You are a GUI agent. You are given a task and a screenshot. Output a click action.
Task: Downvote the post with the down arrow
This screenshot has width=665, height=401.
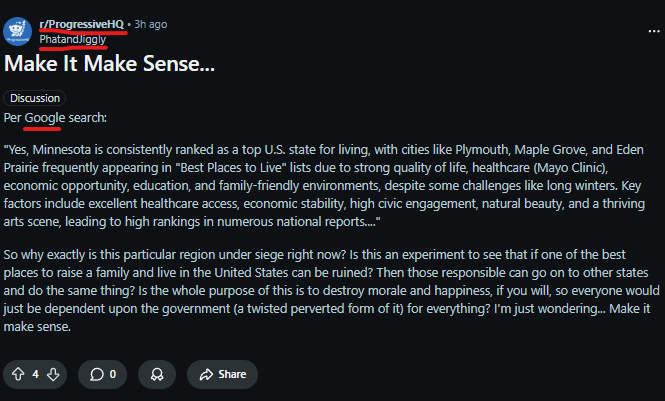(x=54, y=374)
